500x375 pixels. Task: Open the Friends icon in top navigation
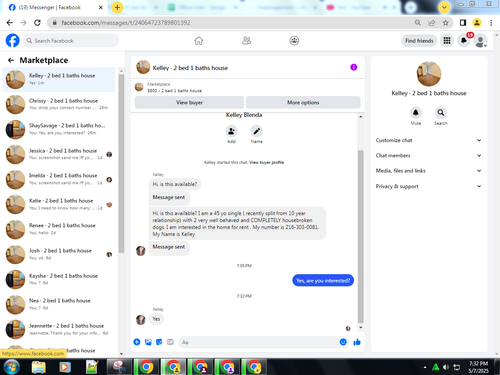coord(247,41)
